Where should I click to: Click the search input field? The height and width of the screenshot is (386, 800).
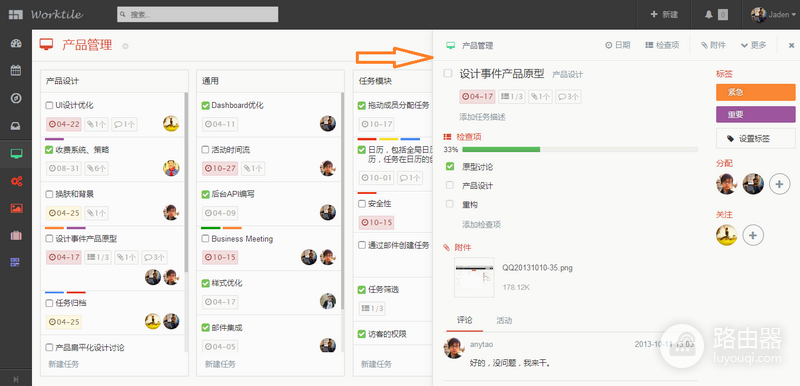(197, 14)
